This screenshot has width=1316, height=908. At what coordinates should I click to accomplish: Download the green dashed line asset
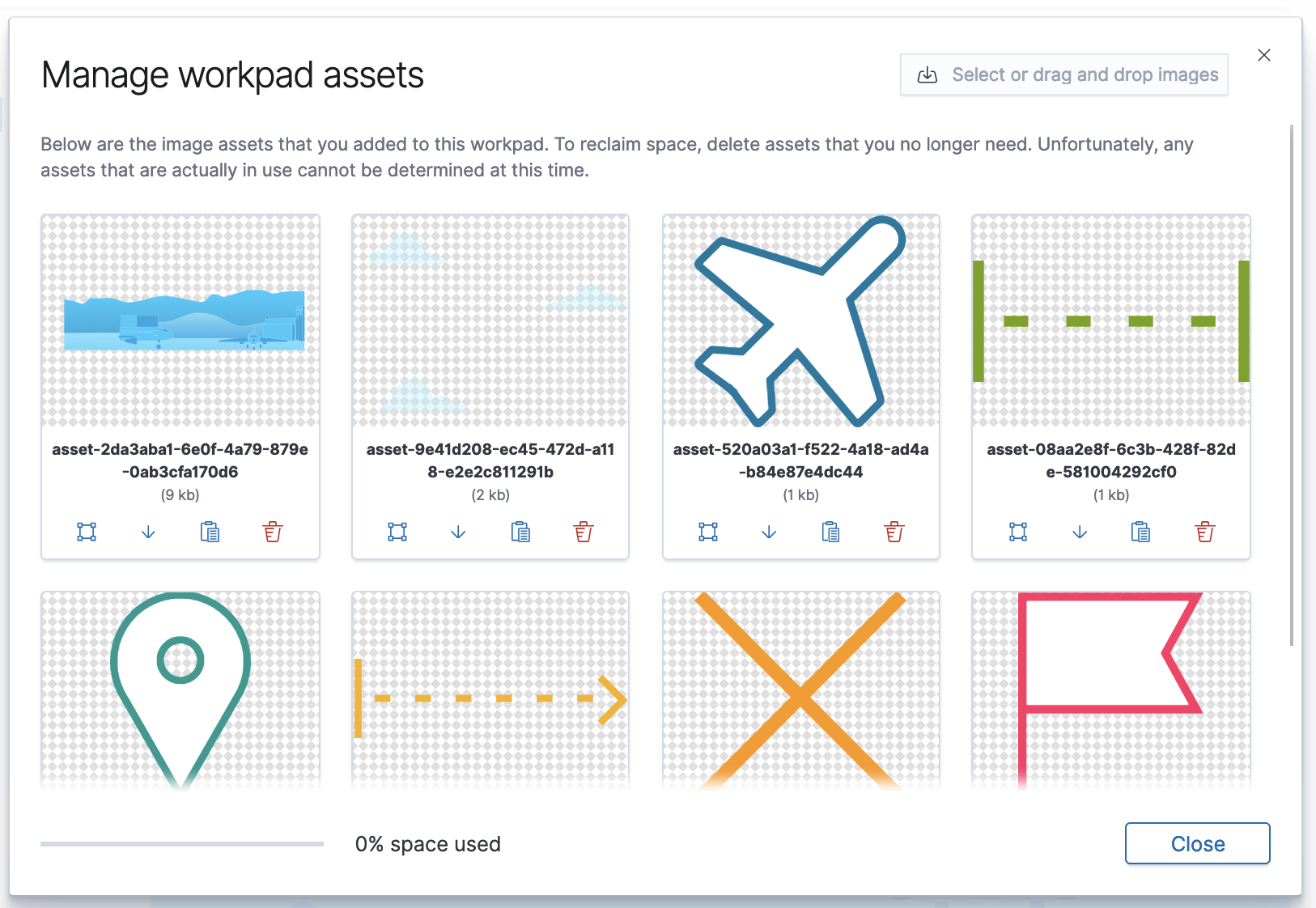click(1080, 532)
